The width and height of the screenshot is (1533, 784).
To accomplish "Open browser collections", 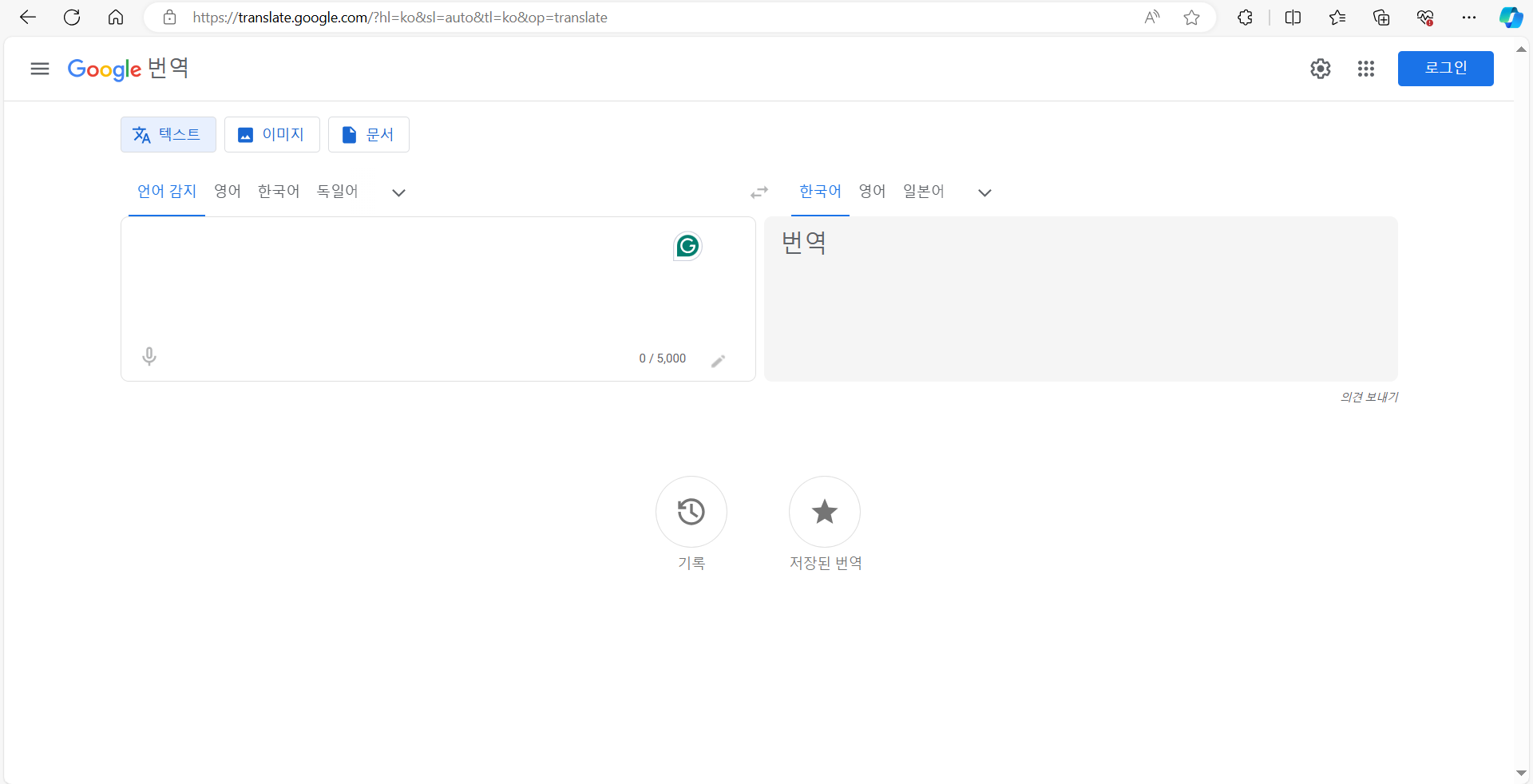I will [x=1381, y=18].
